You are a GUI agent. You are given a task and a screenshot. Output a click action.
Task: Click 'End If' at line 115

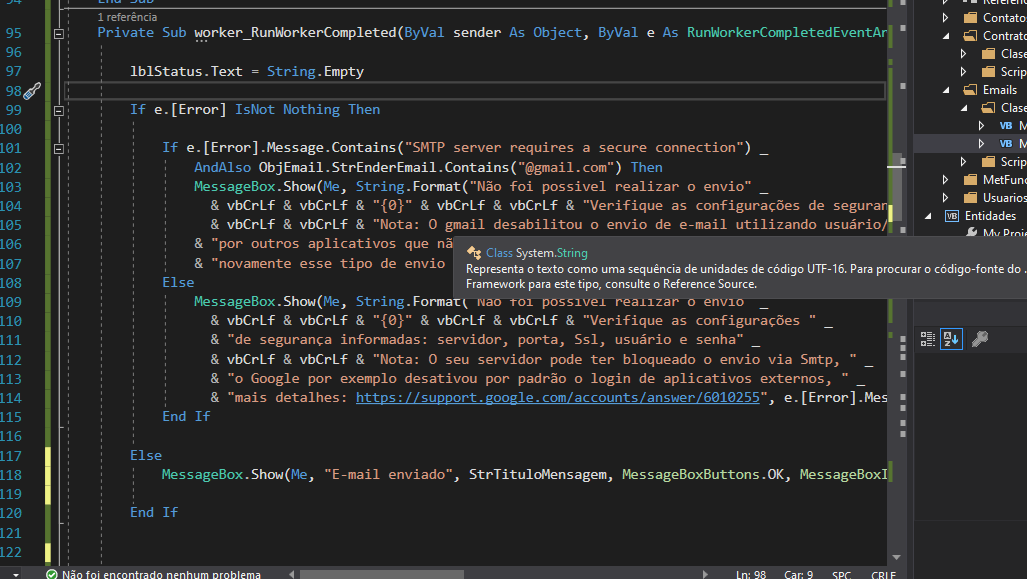186,417
